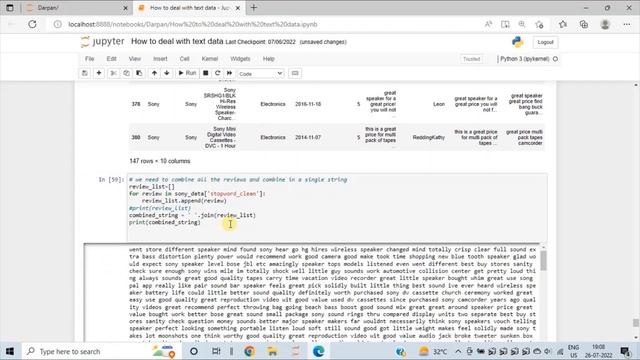Open the command palette keyboard icon
640x360 pixels.
click(x=295, y=73)
